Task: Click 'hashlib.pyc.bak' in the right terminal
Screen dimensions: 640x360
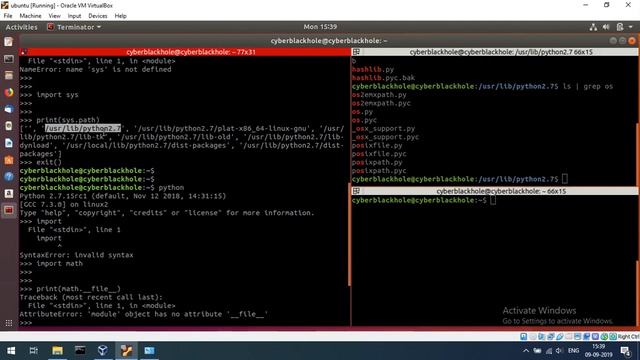Action: (383, 78)
